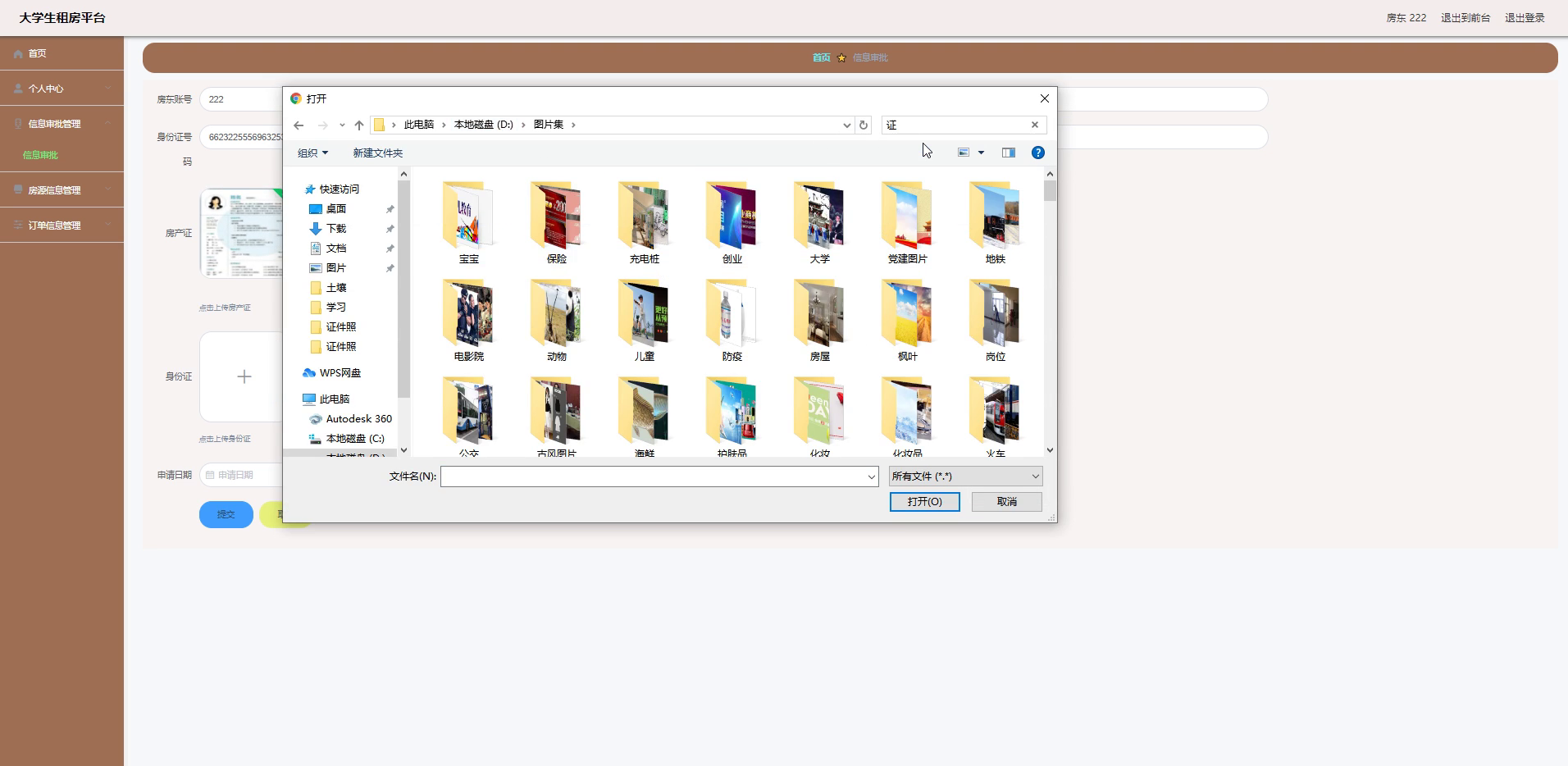
Task: Select the 大学 folder
Action: (820, 222)
